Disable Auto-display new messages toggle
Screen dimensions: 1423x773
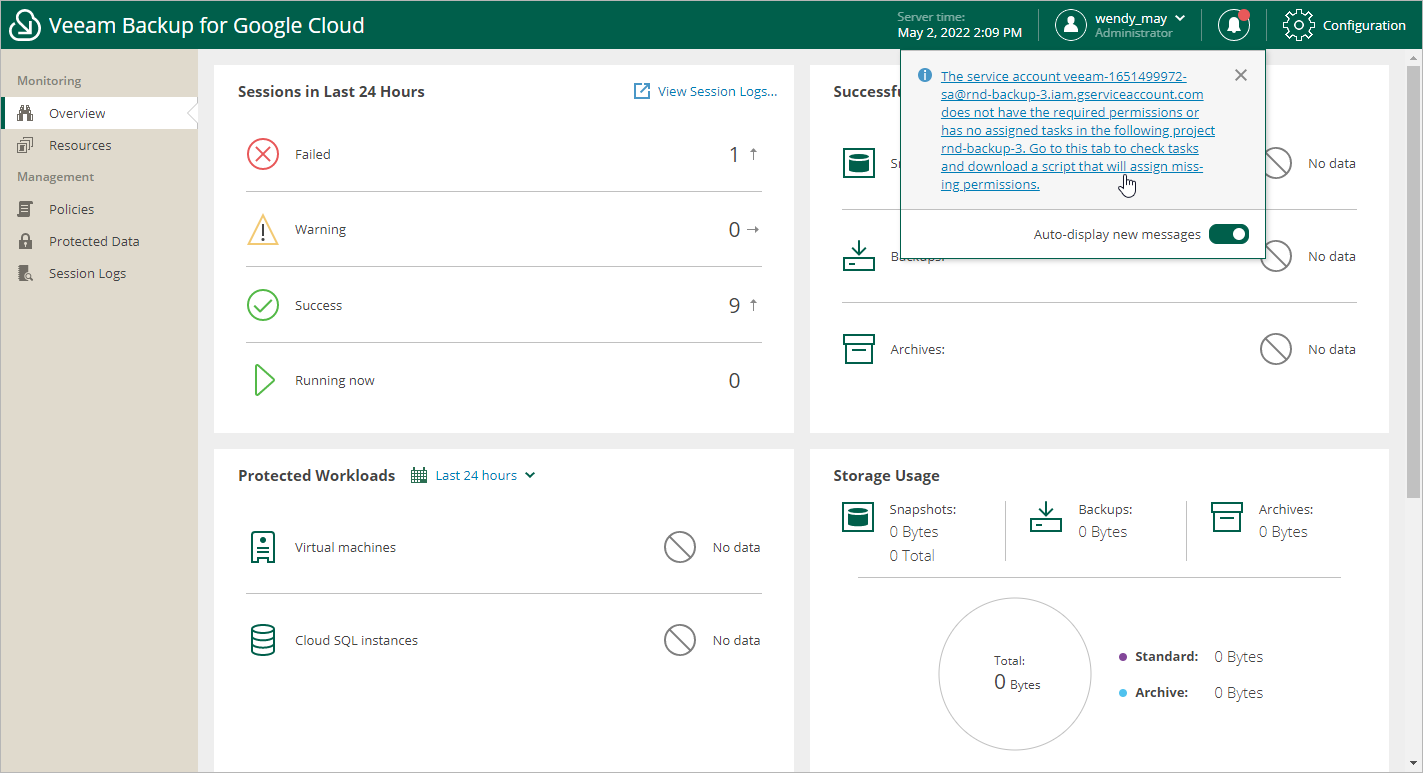[1229, 234]
